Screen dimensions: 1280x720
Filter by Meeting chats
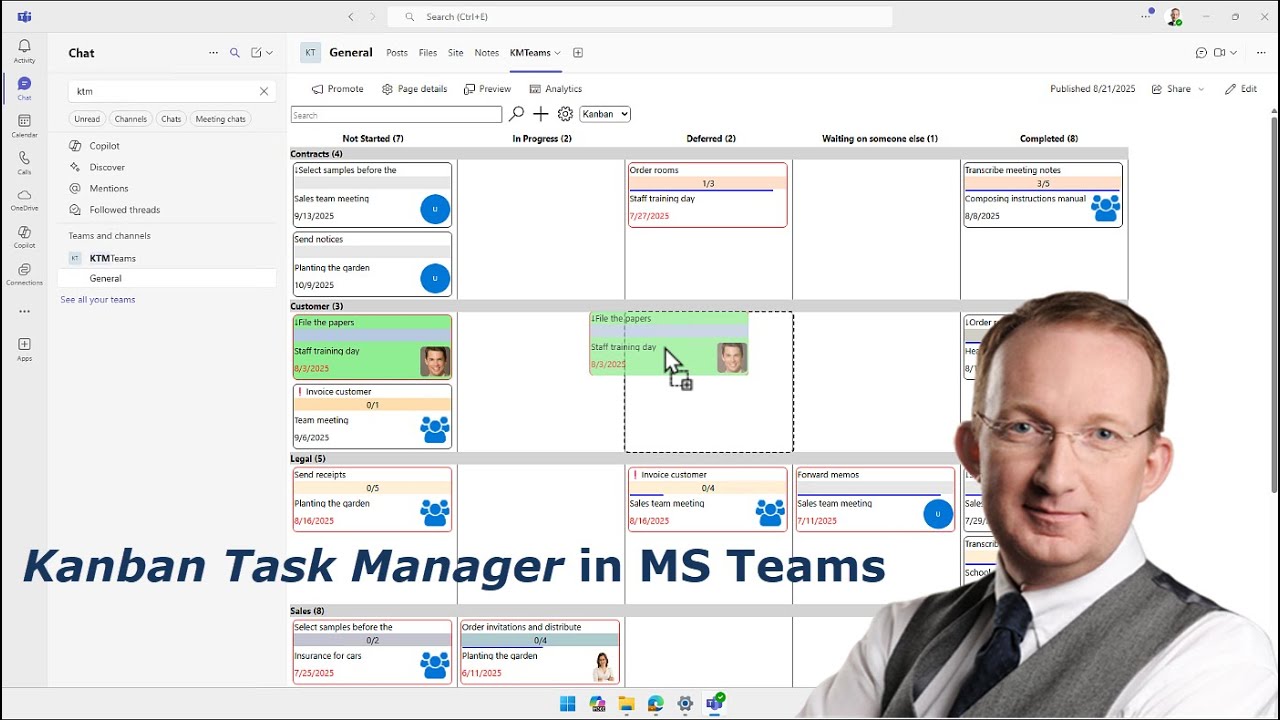(221, 119)
